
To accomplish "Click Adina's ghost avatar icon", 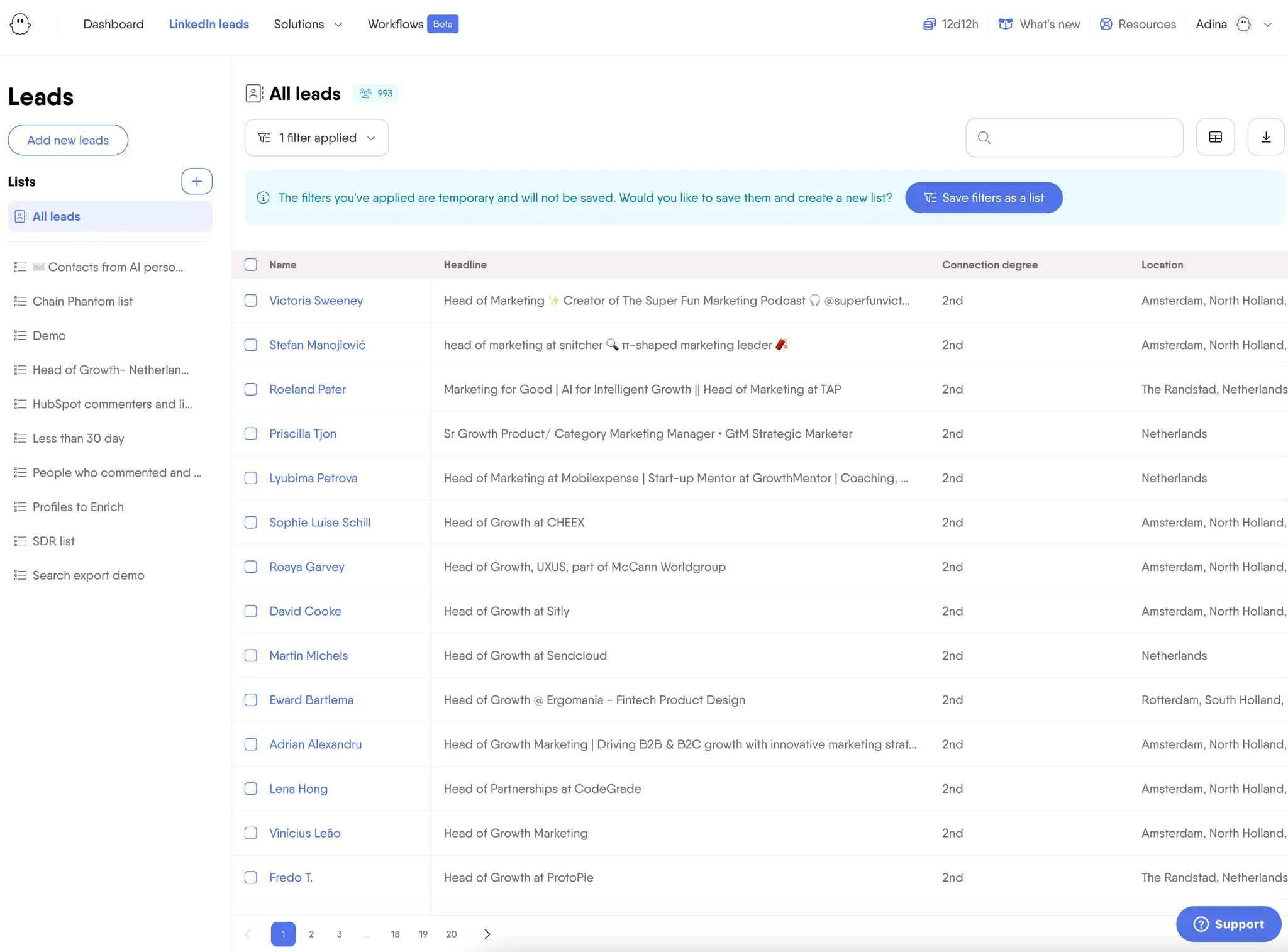I will coord(1243,24).
